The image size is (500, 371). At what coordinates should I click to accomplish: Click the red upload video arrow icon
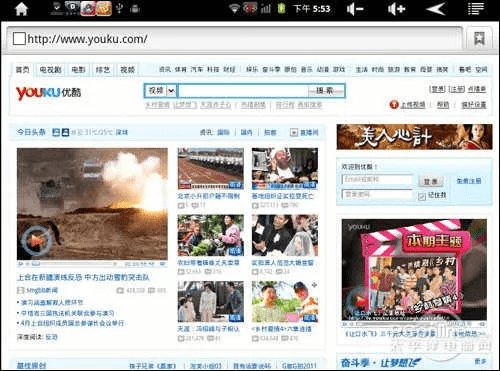pyautogui.click(x=394, y=105)
